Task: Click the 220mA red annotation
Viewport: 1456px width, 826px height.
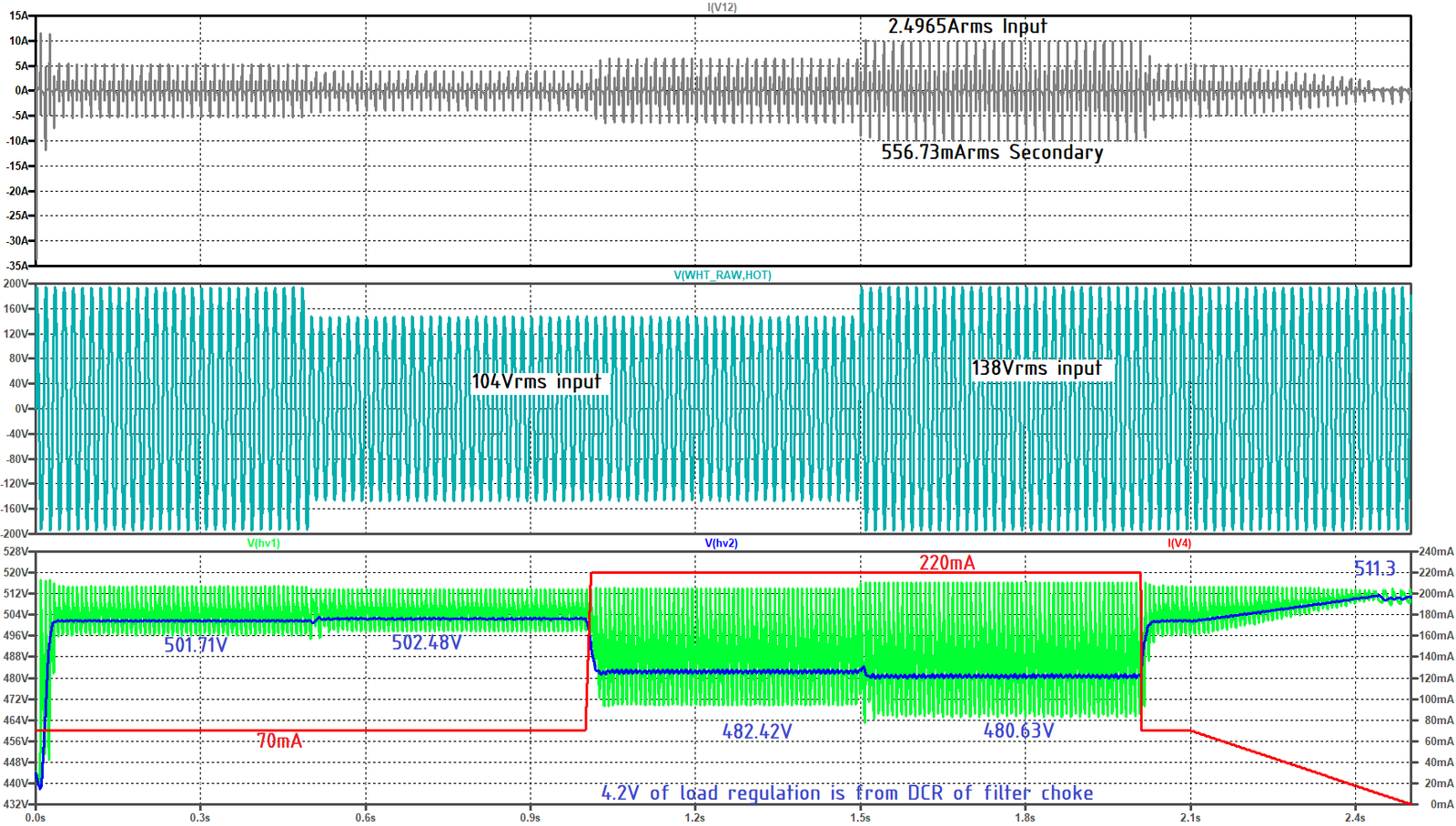Action: click(x=947, y=562)
